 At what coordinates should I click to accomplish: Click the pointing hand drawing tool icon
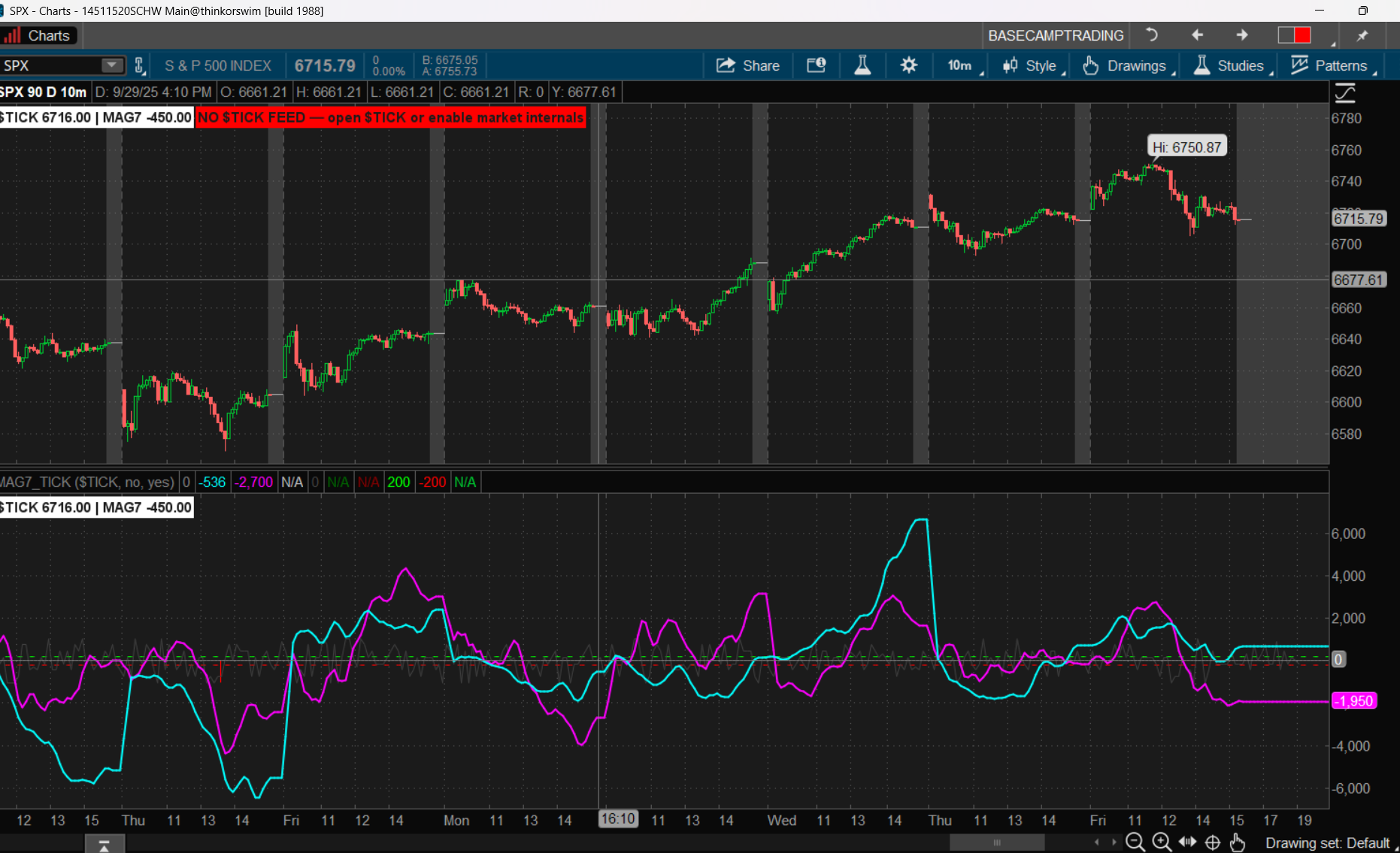1238,842
